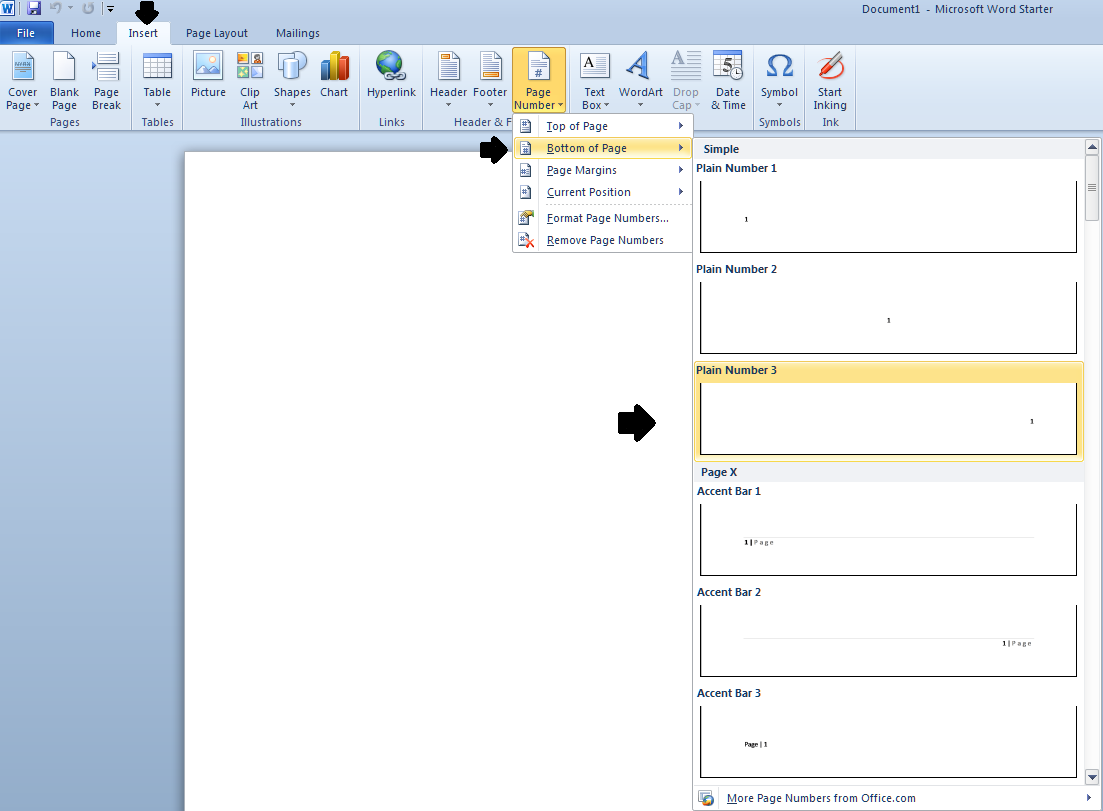Open the Clip Art pane
The height and width of the screenshot is (811, 1103).
pyautogui.click(x=249, y=79)
